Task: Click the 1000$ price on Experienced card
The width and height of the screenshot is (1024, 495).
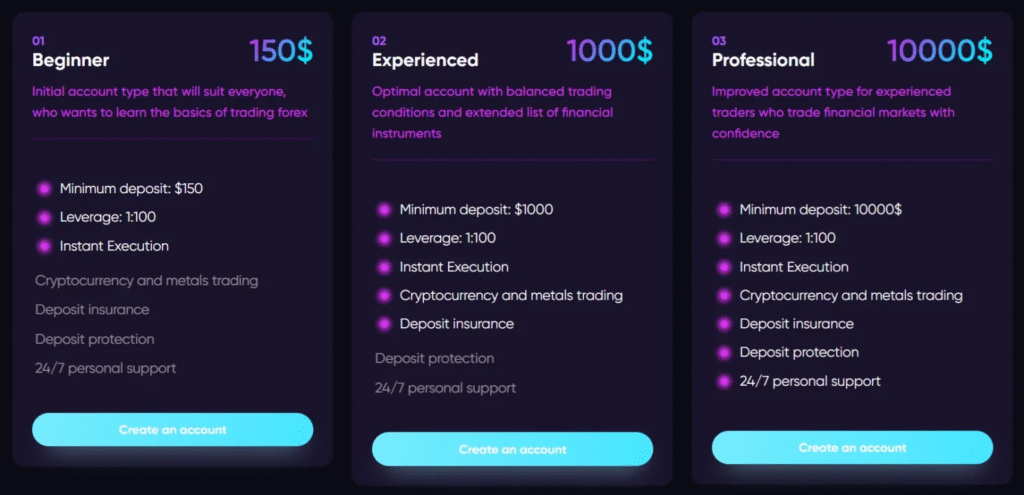Action: [x=610, y=51]
